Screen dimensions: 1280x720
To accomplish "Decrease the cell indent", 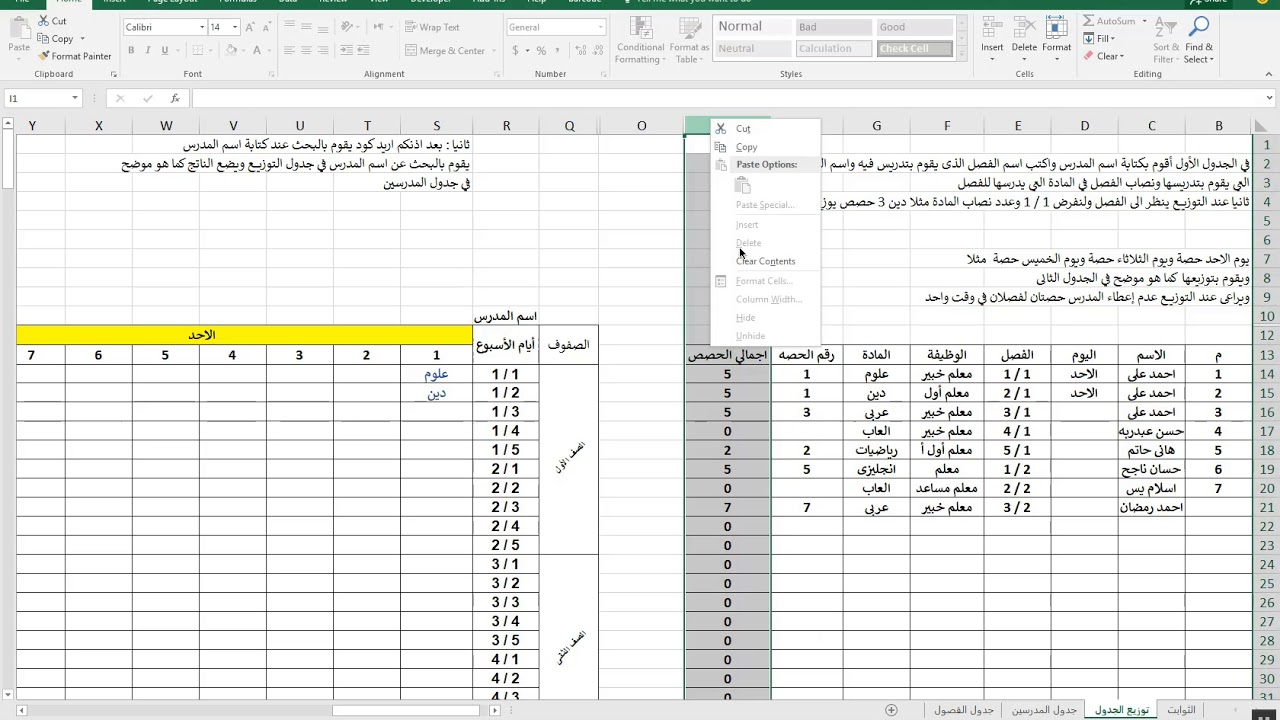I will tap(348, 50).
